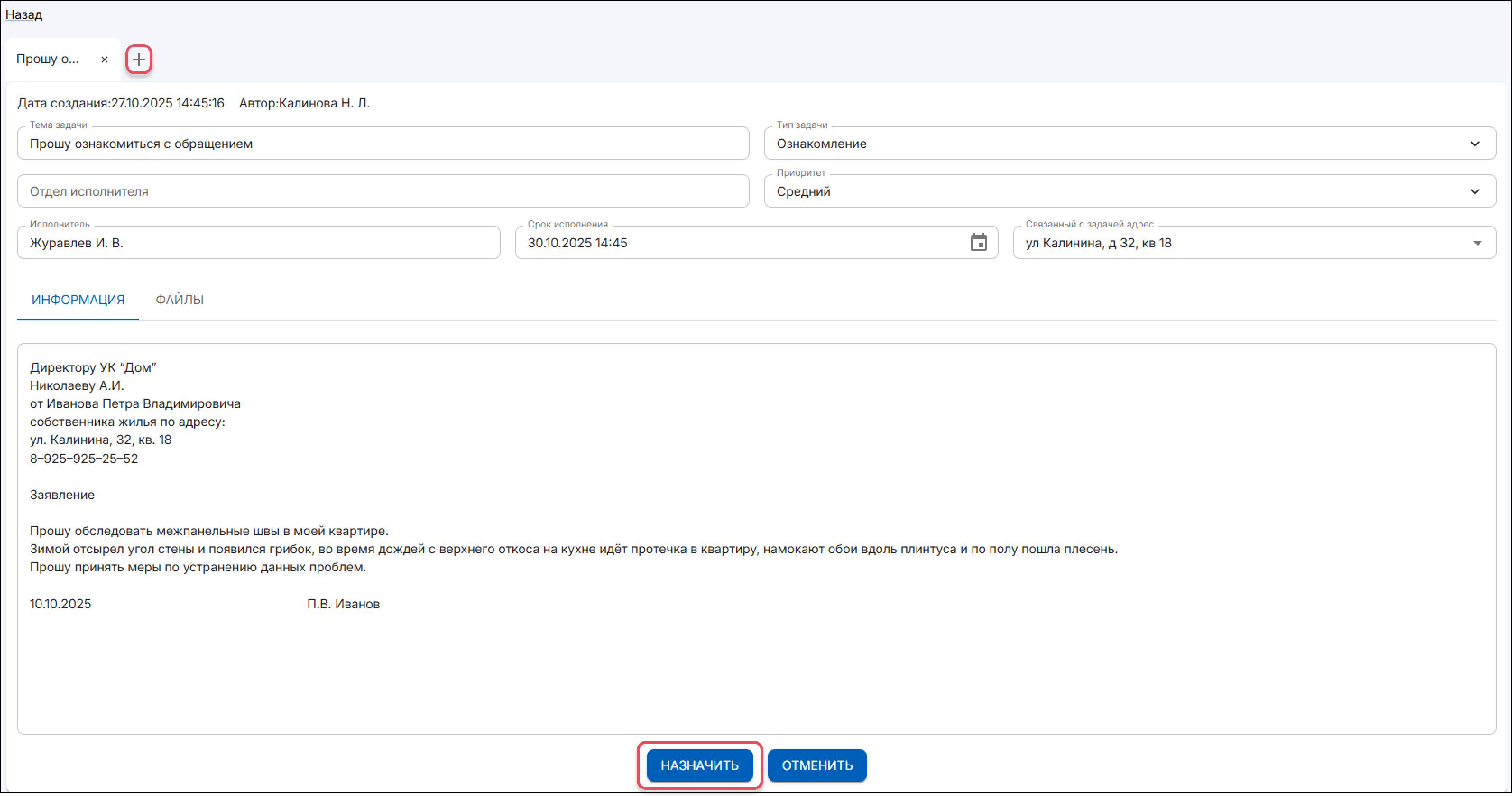The width and height of the screenshot is (1512, 797).
Task: Open the calendar date picker icon
Action: point(978,242)
